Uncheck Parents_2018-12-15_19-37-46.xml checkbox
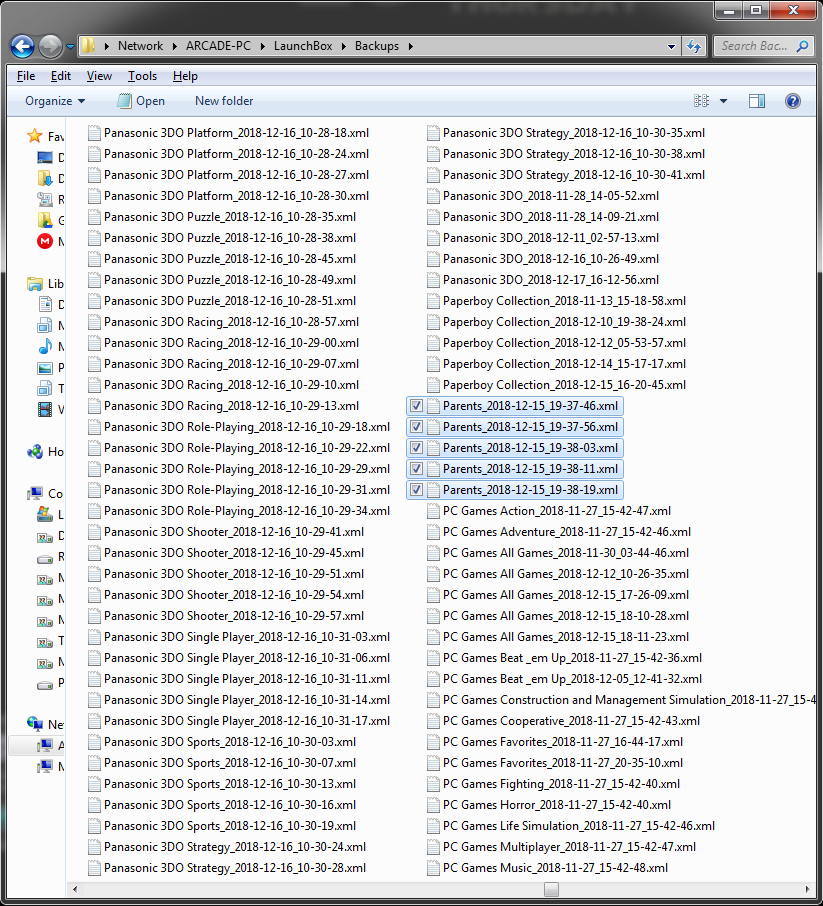 click(416, 406)
